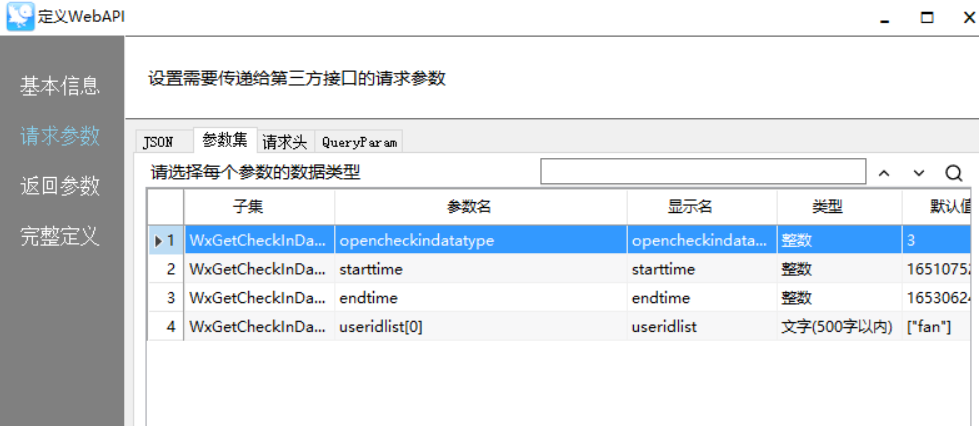Click the down arrow next to search
The image size is (979, 426).
click(919, 172)
